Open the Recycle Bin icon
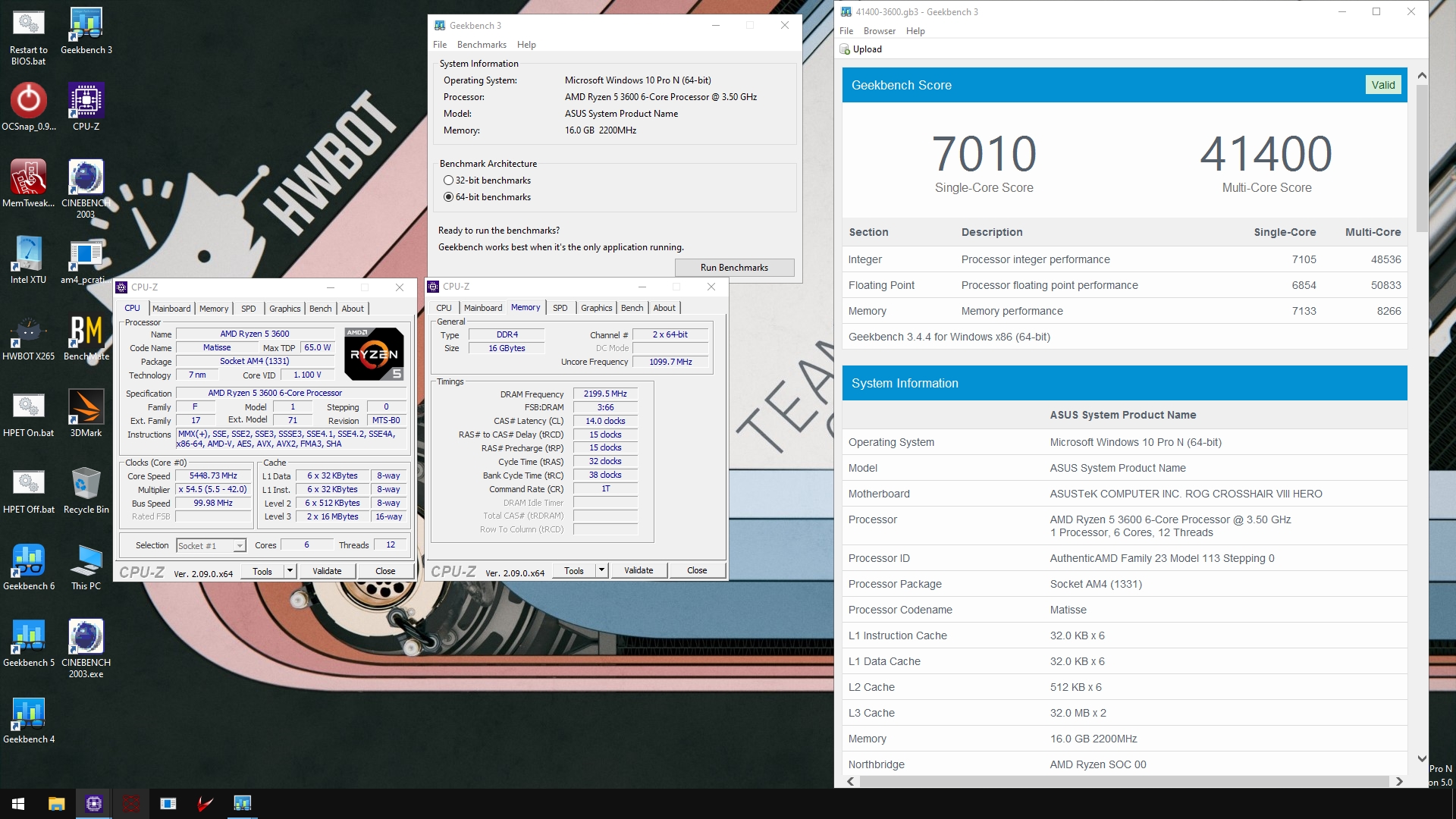1456x819 pixels. coord(86,490)
